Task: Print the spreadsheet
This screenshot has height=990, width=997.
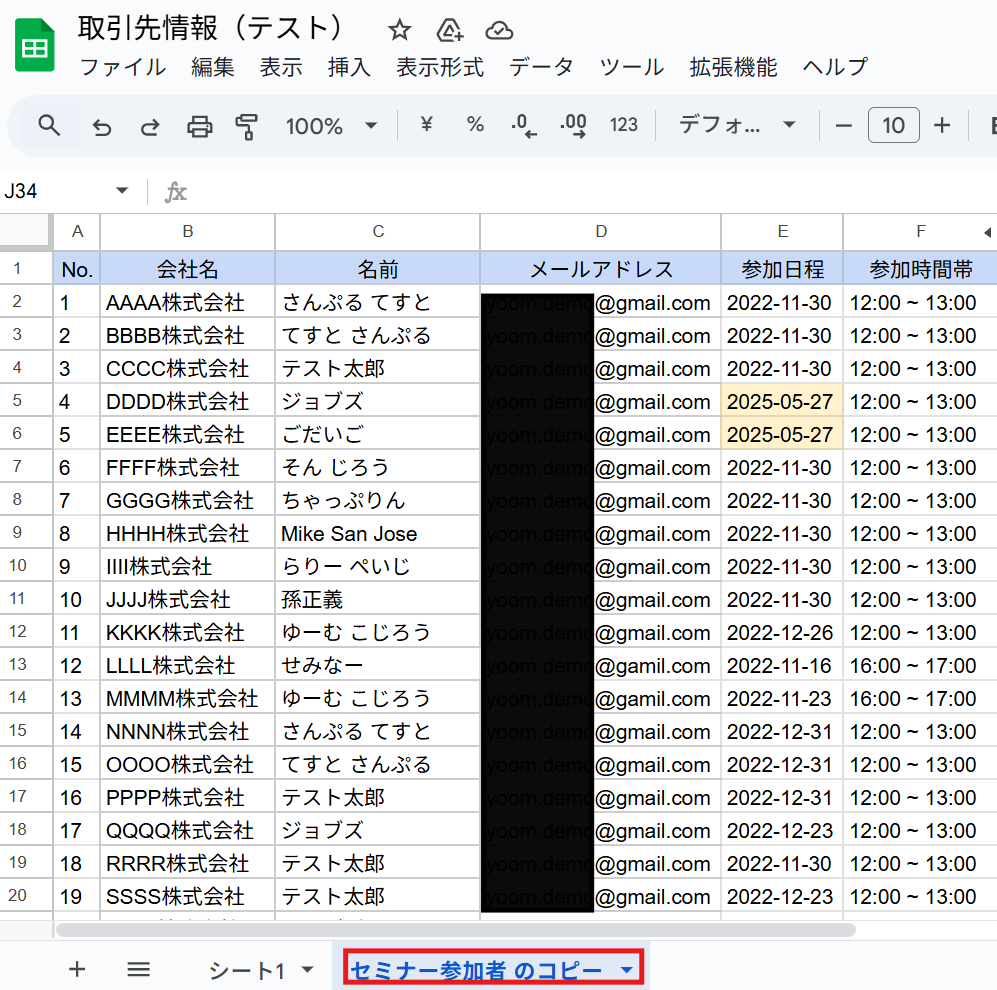Action: pyautogui.click(x=200, y=126)
